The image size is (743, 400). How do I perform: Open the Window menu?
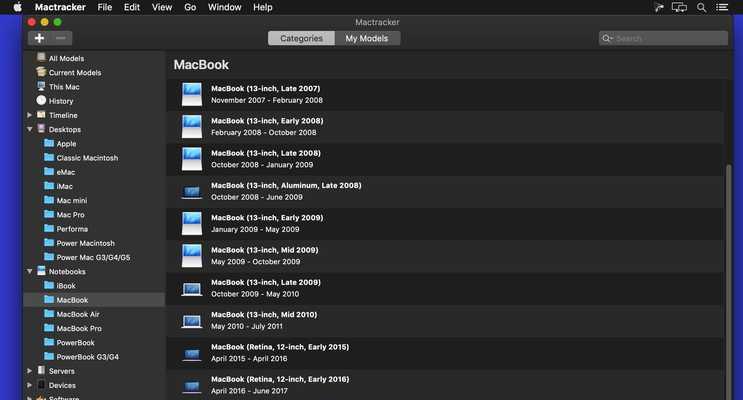[225, 7]
